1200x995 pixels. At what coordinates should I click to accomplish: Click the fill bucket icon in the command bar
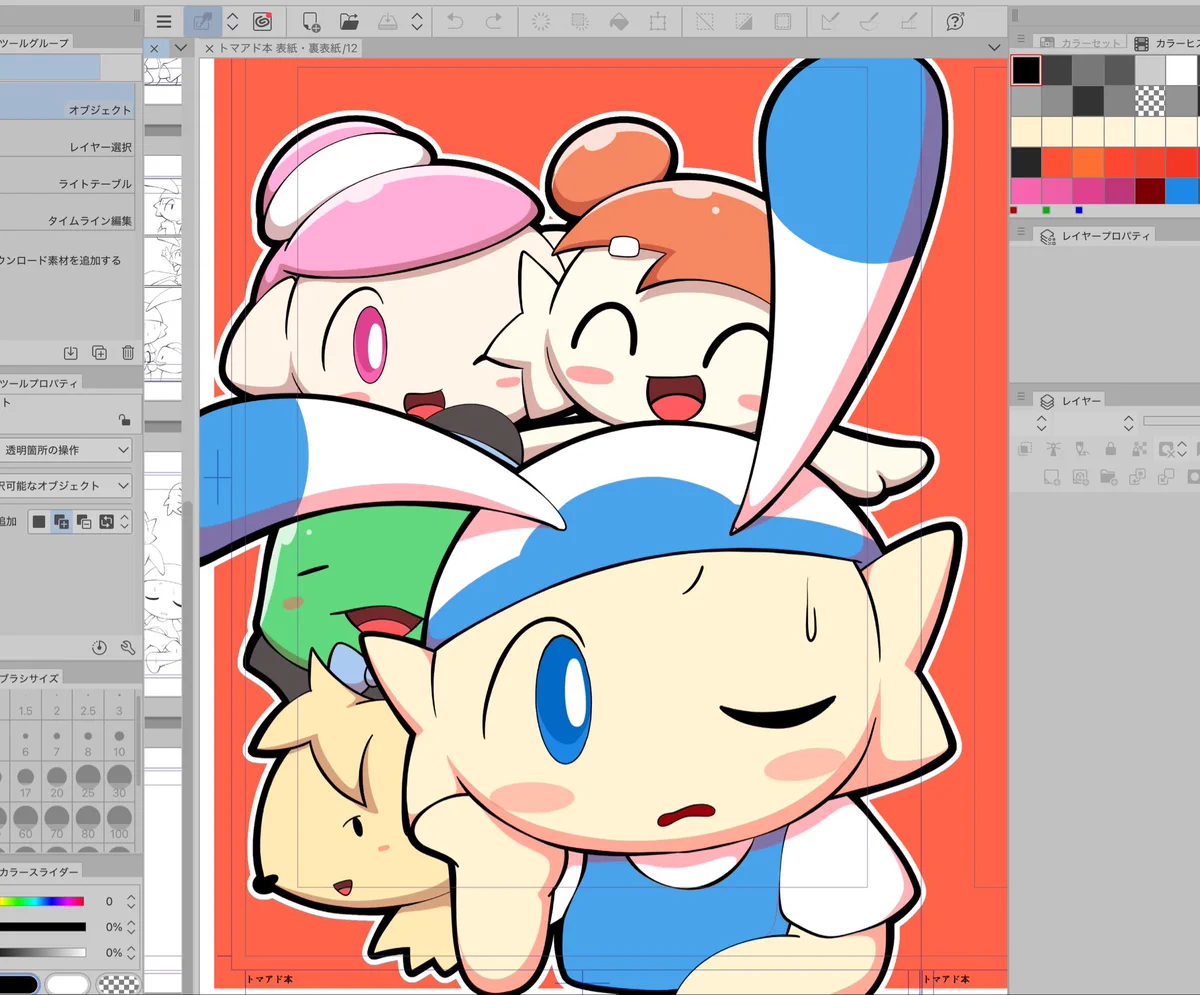(x=618, y=21)
